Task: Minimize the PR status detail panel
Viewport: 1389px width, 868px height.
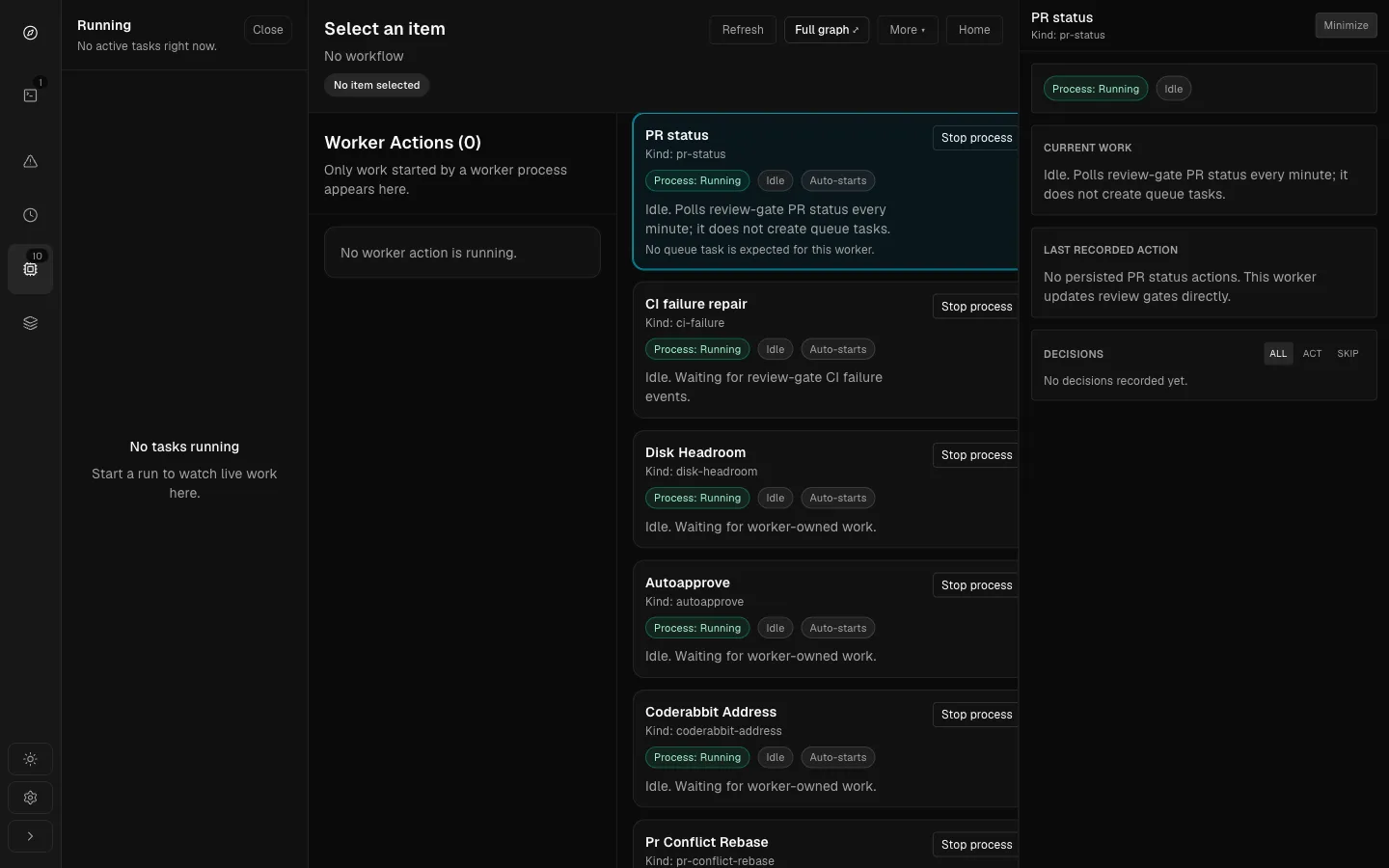Action: (x=1346, y=25)
